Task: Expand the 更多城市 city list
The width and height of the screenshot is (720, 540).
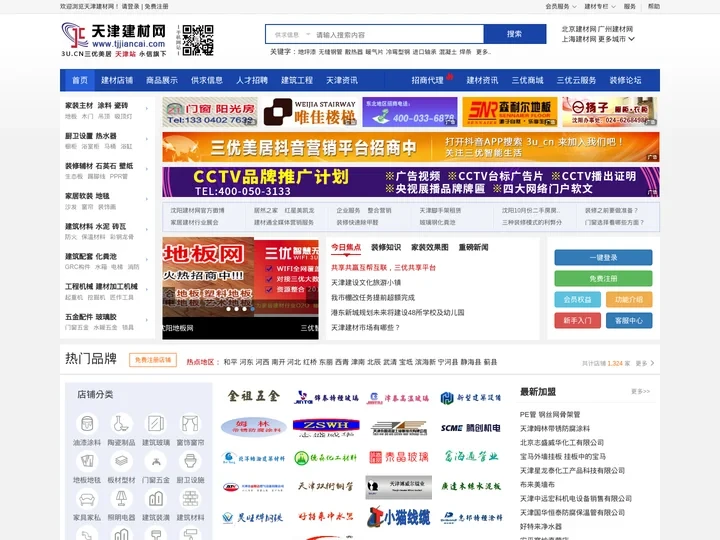Action: 616,39
